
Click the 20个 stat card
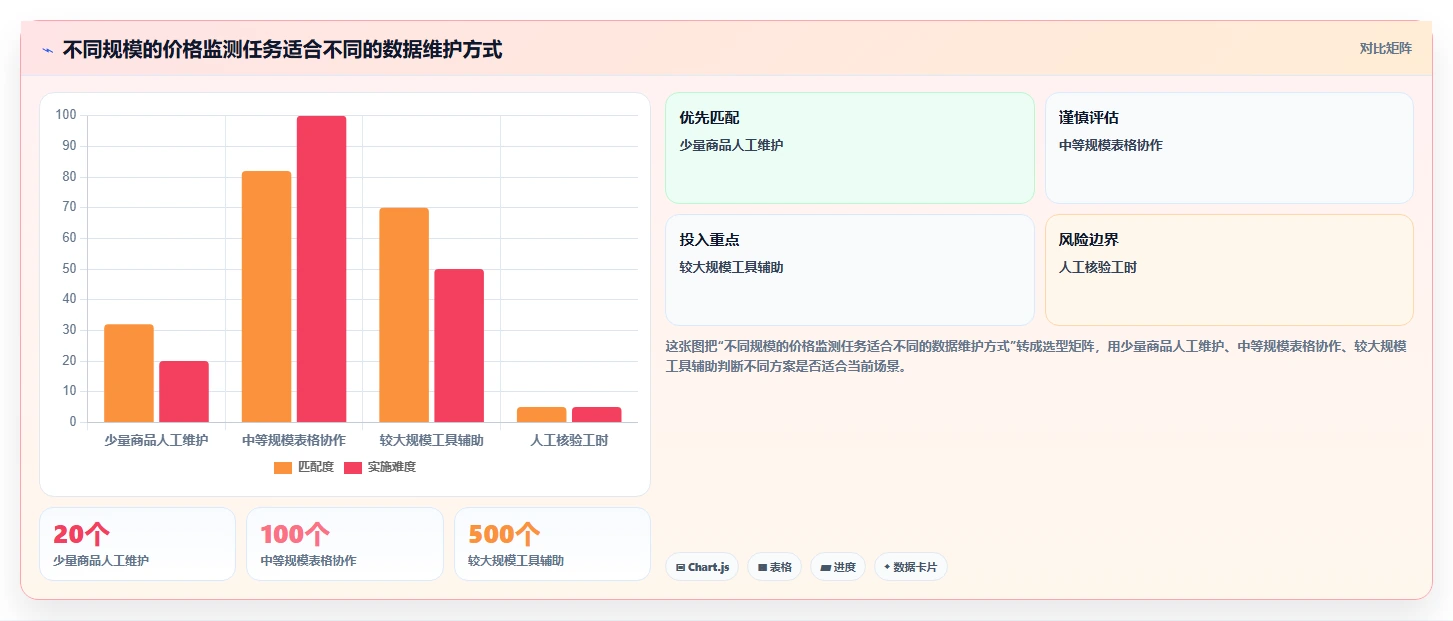pos(137,544)
